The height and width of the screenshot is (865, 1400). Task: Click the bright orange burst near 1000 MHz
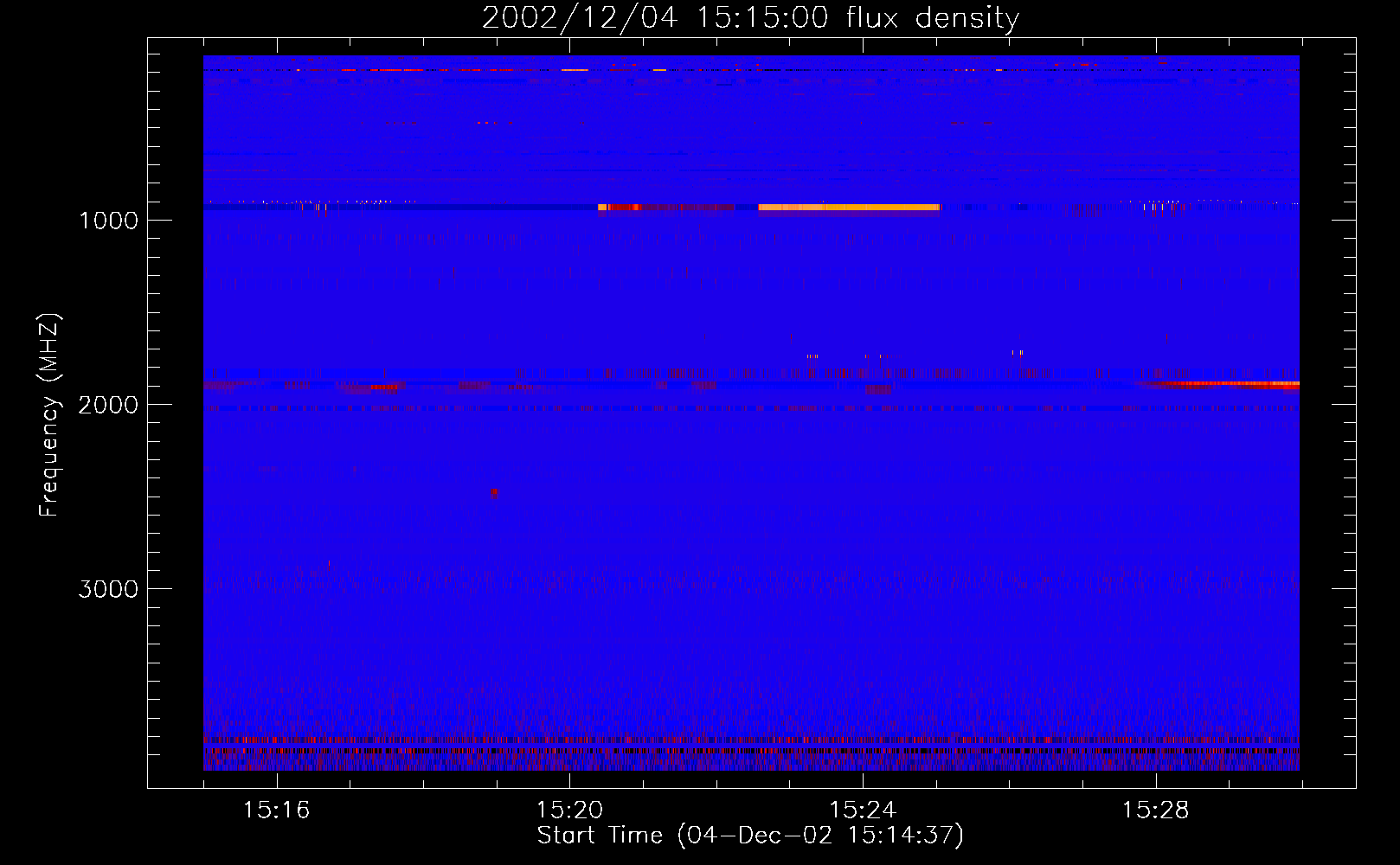click(849, 208)
